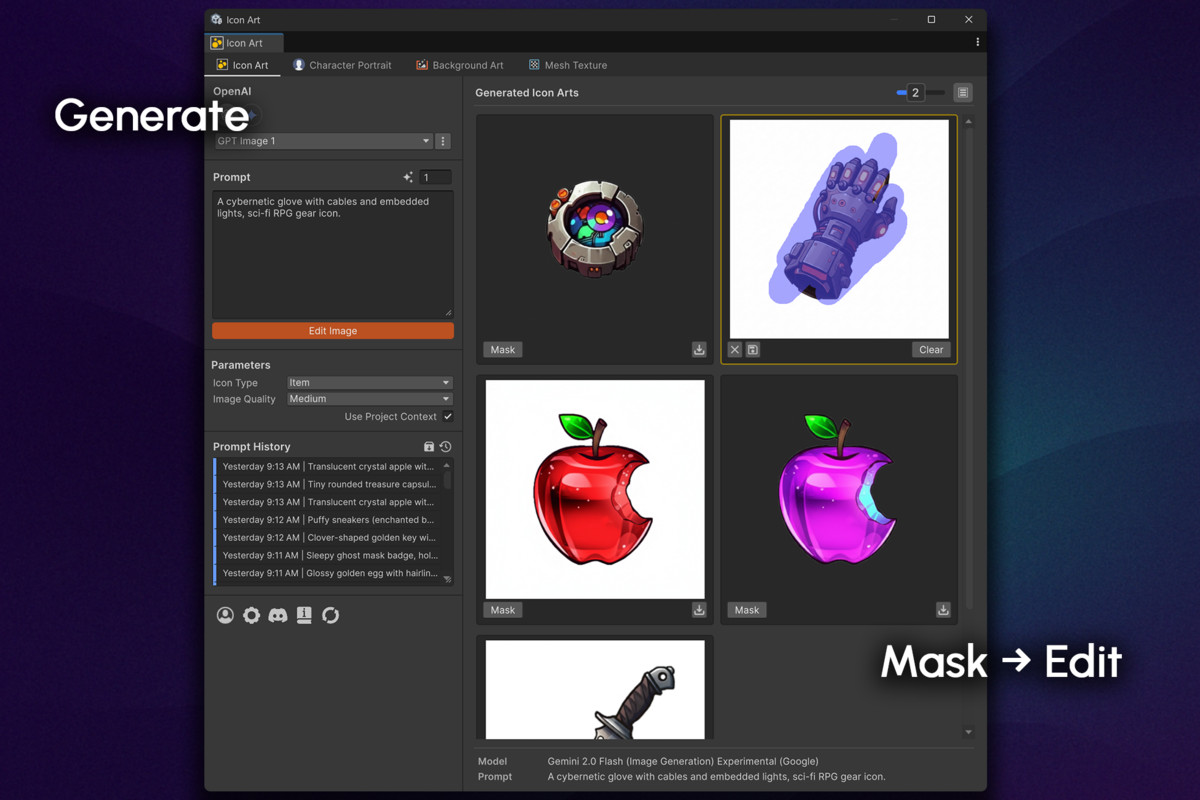
Task: Click Mask on the red apple icon
Action: pyautogui.click(x=502, y=609)
